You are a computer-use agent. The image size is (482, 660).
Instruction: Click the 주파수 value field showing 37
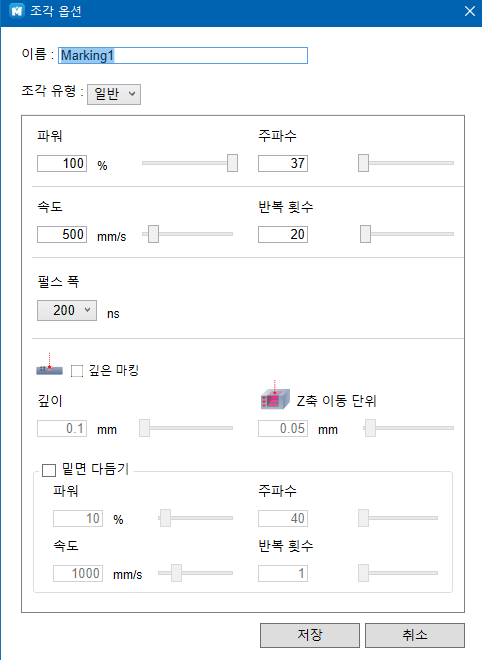click(283, 163)
